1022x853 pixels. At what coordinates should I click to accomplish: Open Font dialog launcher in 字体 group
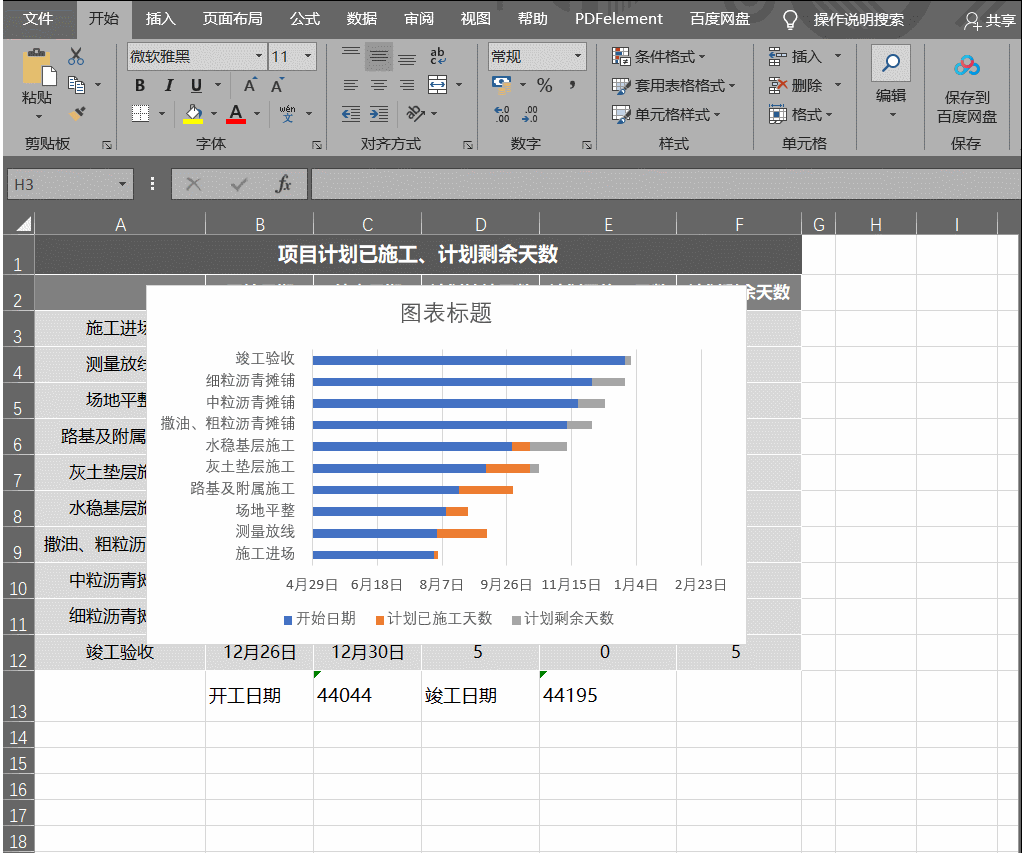317,145
